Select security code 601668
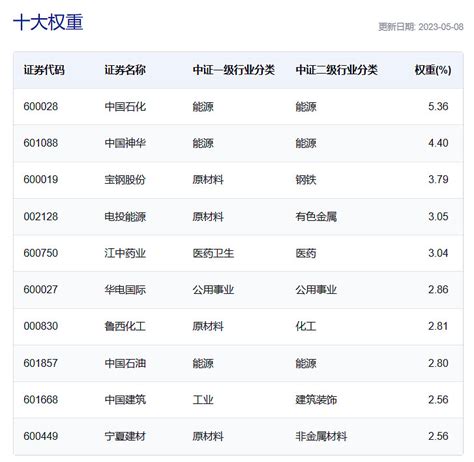 click(x=41, y=399)
